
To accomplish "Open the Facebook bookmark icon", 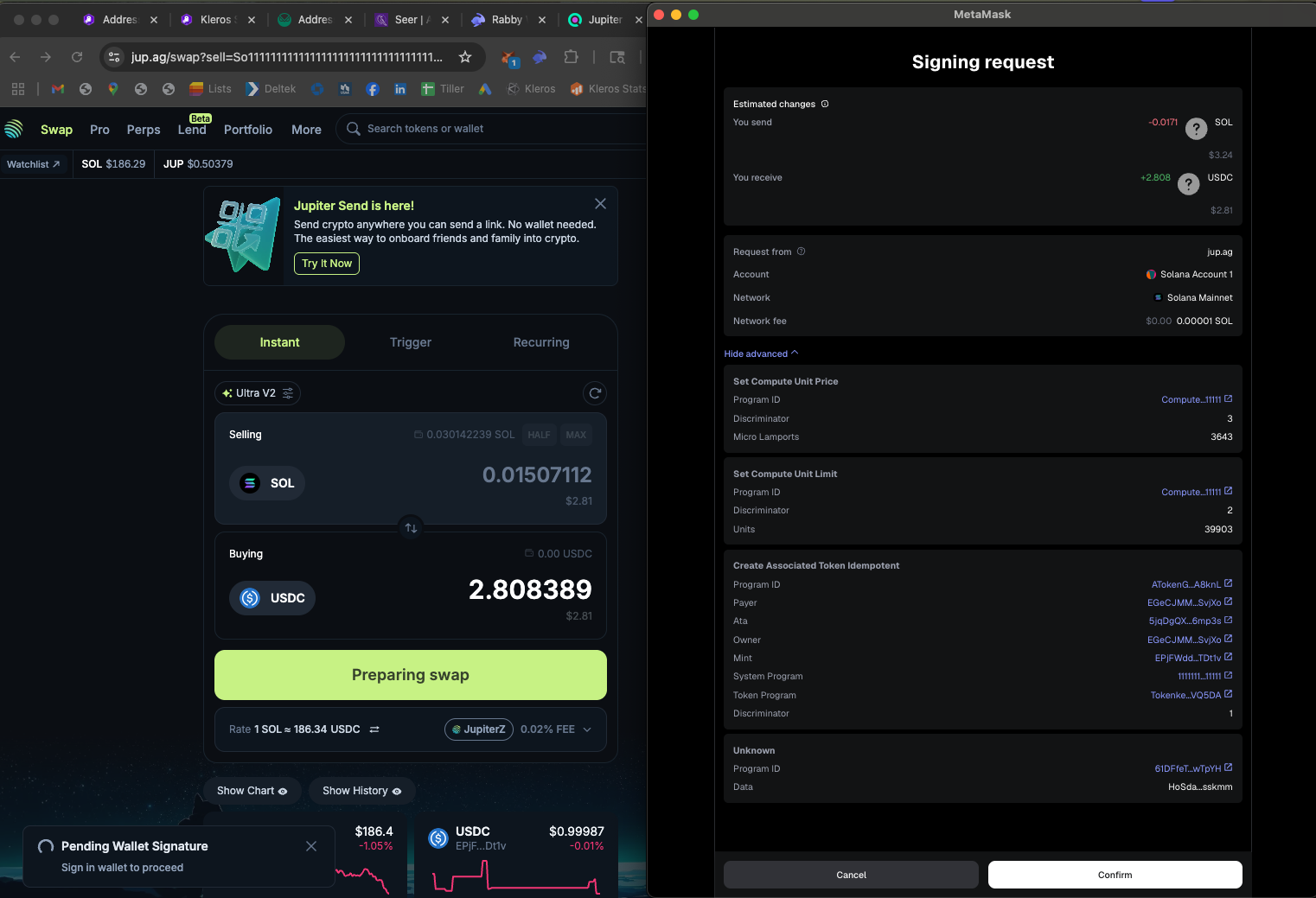I will (373, 89).
